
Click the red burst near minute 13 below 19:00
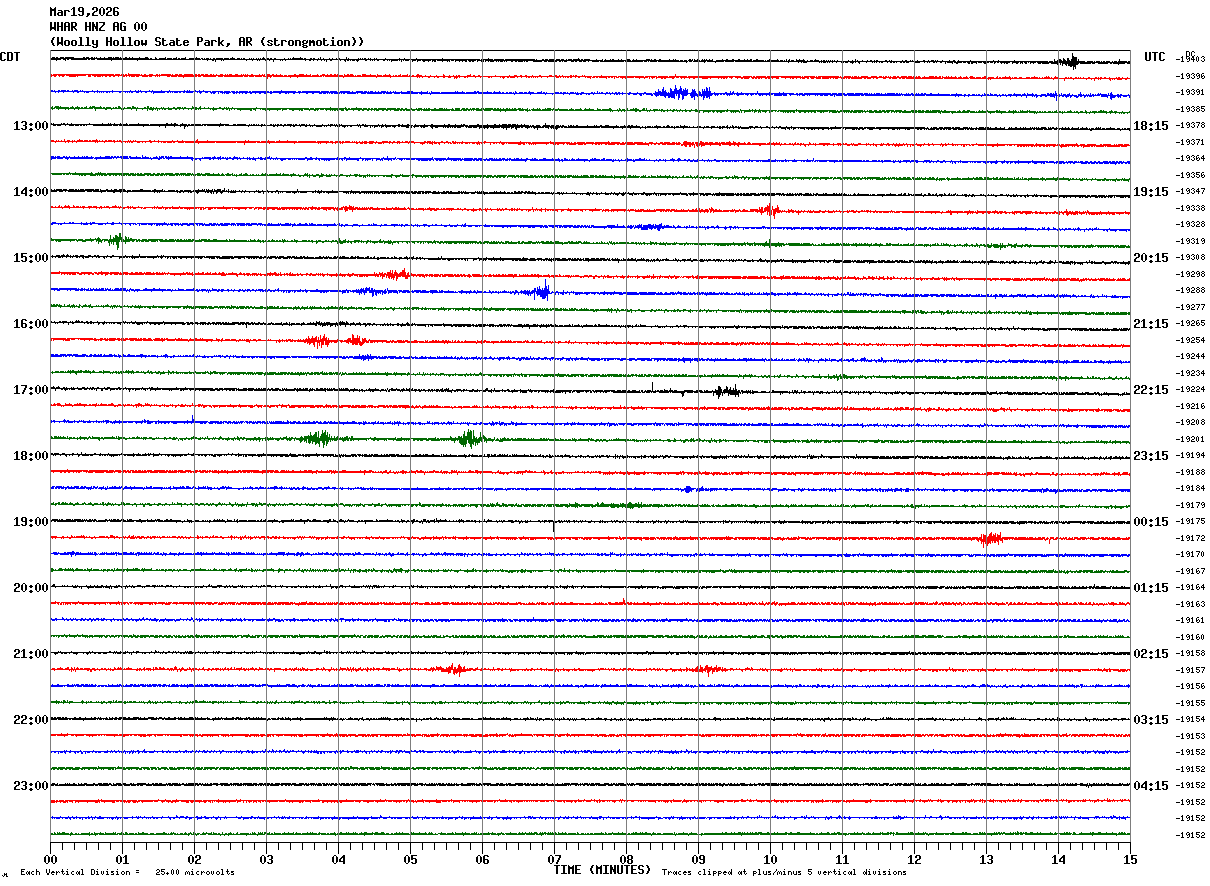tap(991, 538)
